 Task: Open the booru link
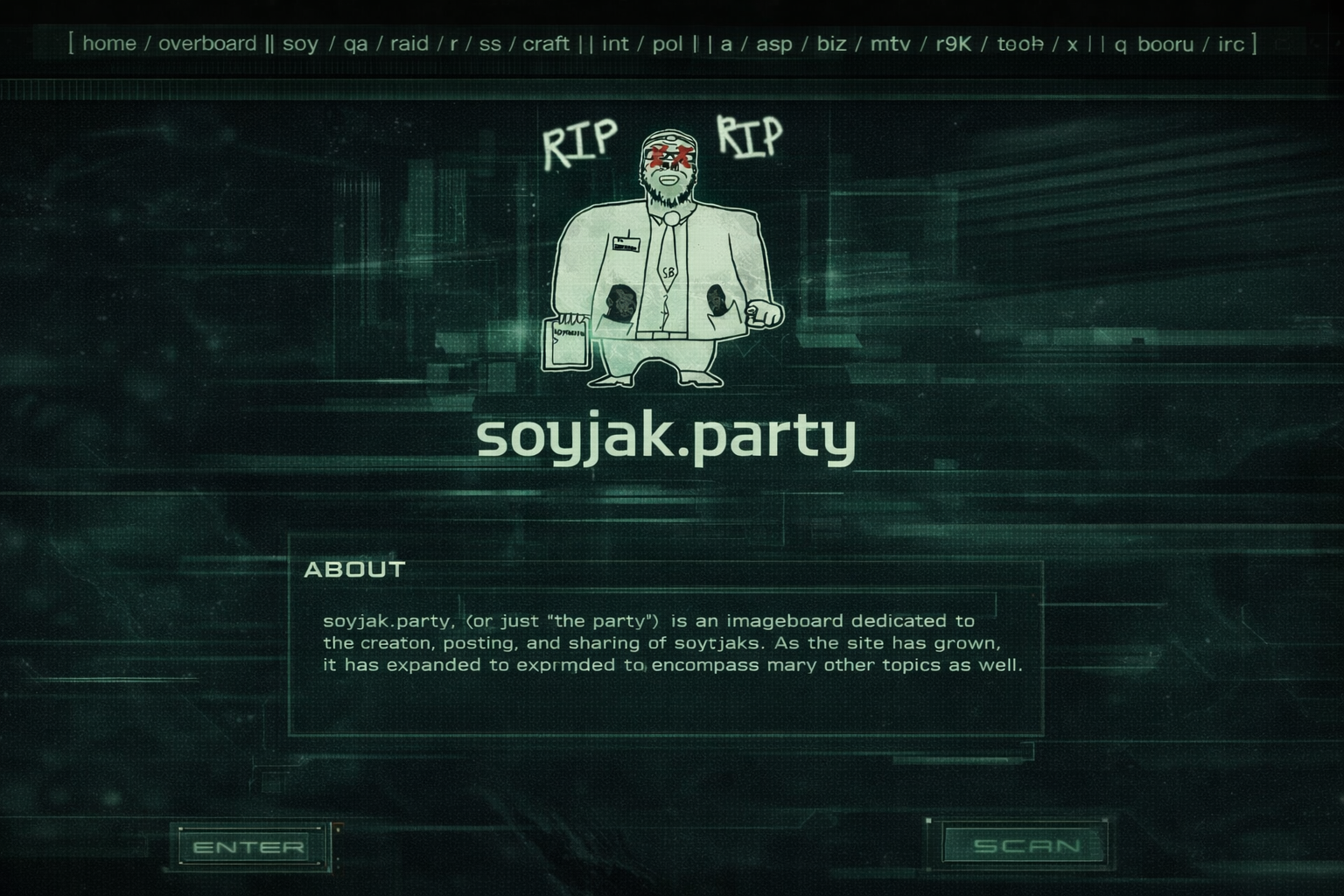[x=1165, y=44]
